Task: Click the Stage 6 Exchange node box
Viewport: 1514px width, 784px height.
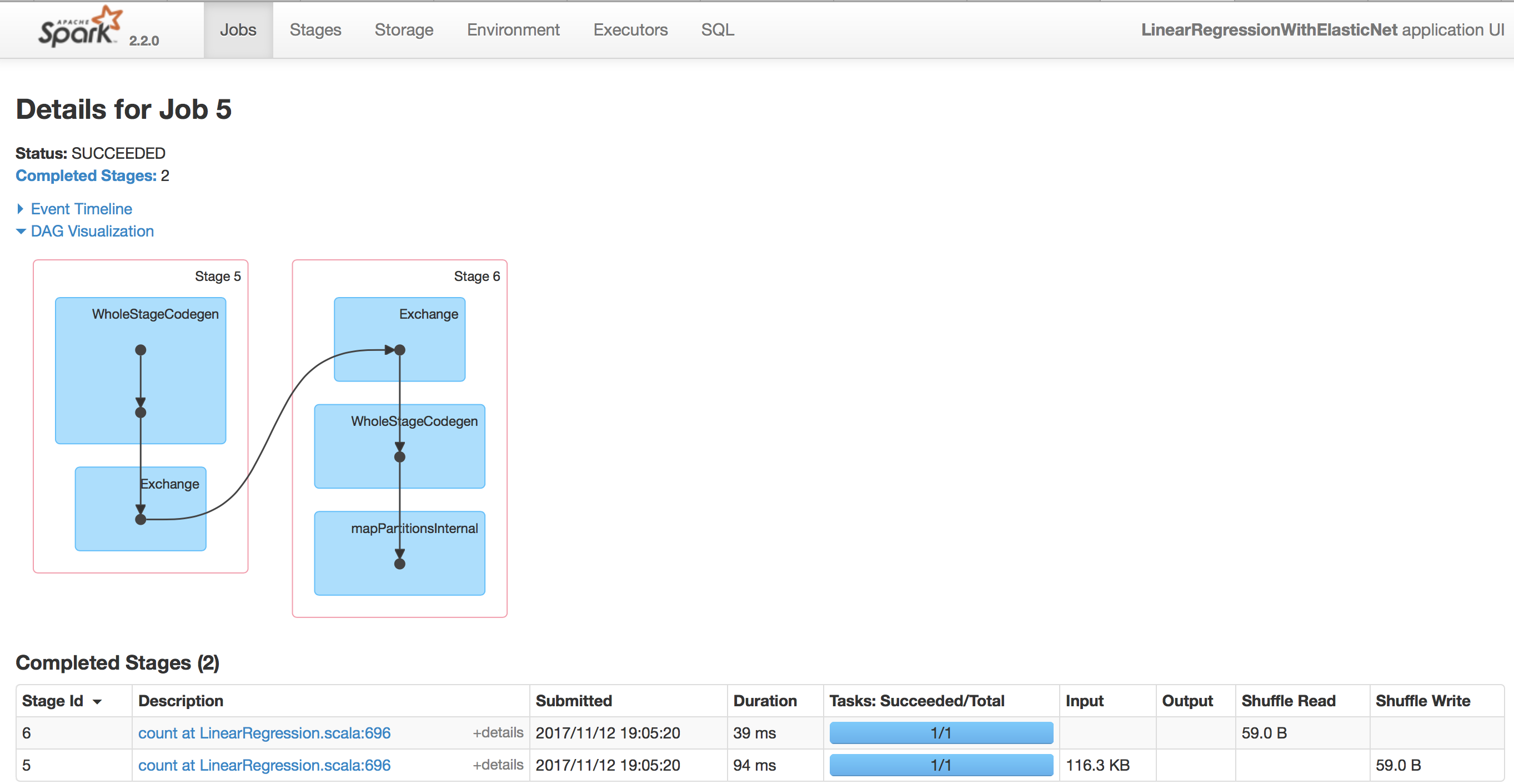Action: (x=435, y=359)
